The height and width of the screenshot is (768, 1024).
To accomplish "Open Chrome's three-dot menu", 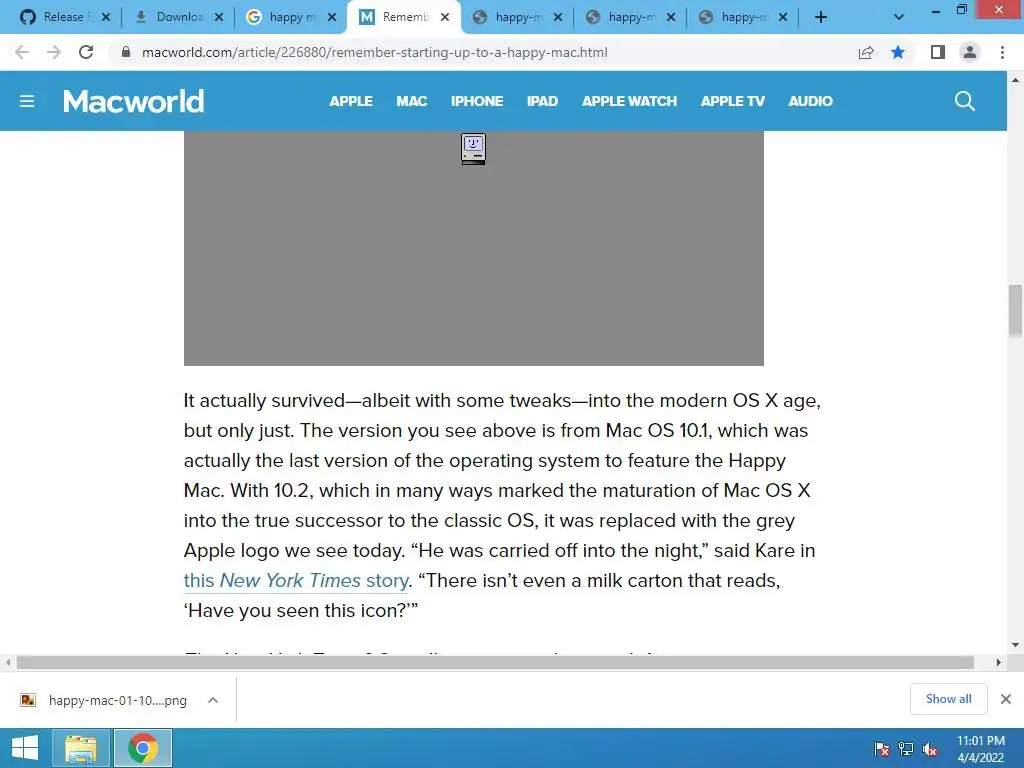I will (1002, 52).
